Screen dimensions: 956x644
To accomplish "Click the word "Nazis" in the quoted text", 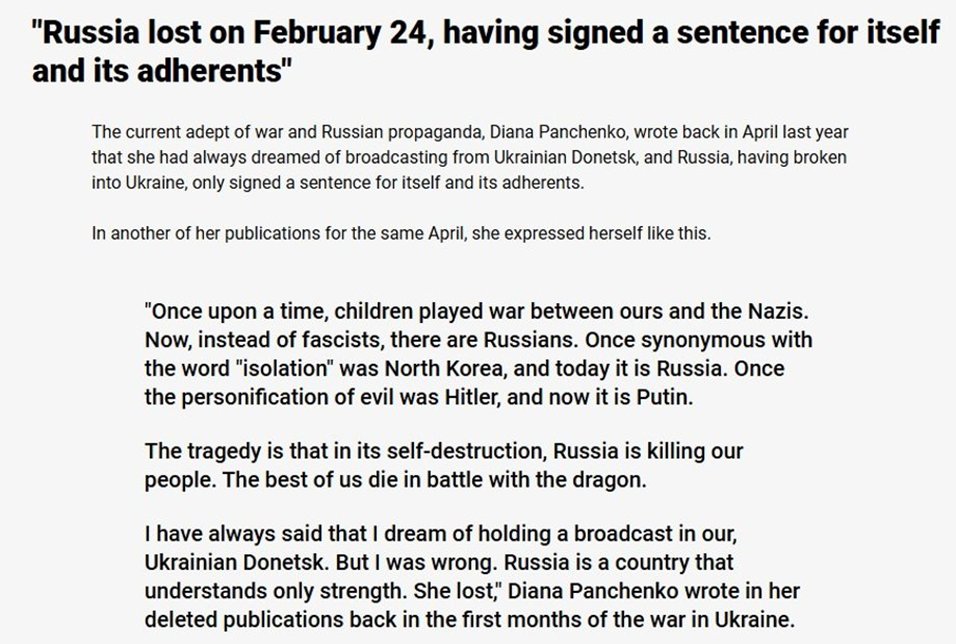I will coord(778,311).
